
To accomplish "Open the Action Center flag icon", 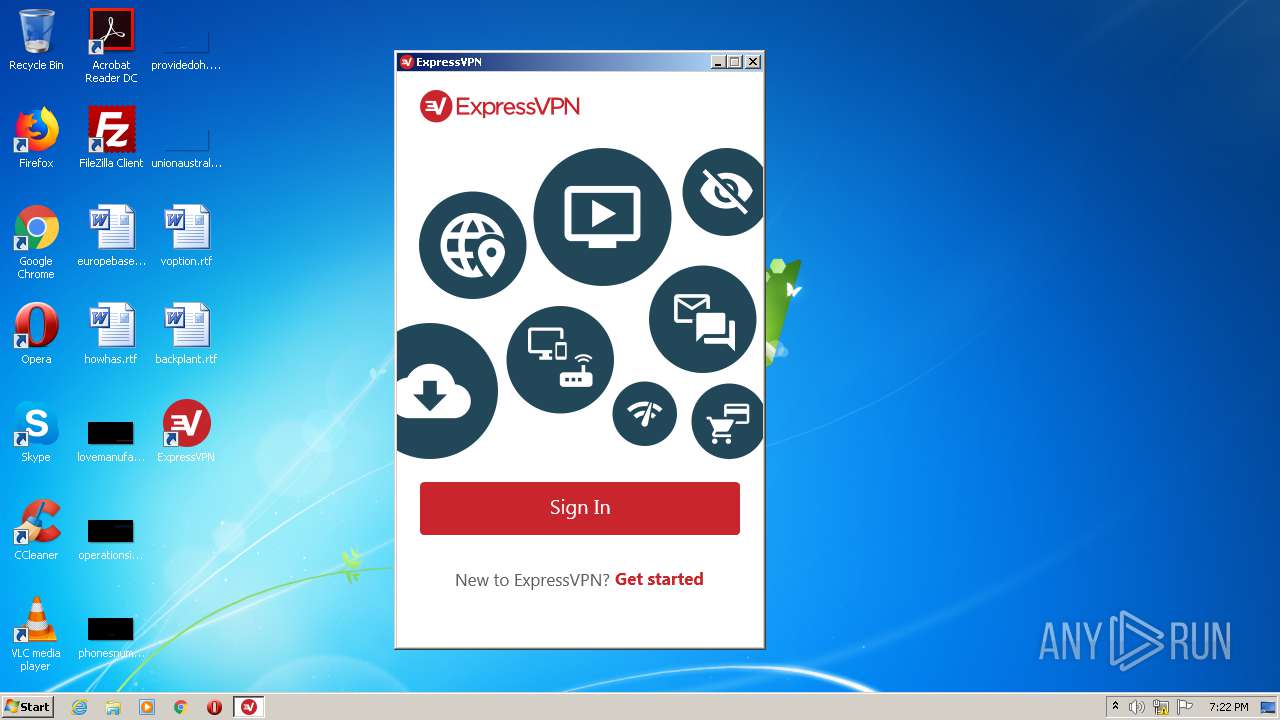I will 1185,707.
